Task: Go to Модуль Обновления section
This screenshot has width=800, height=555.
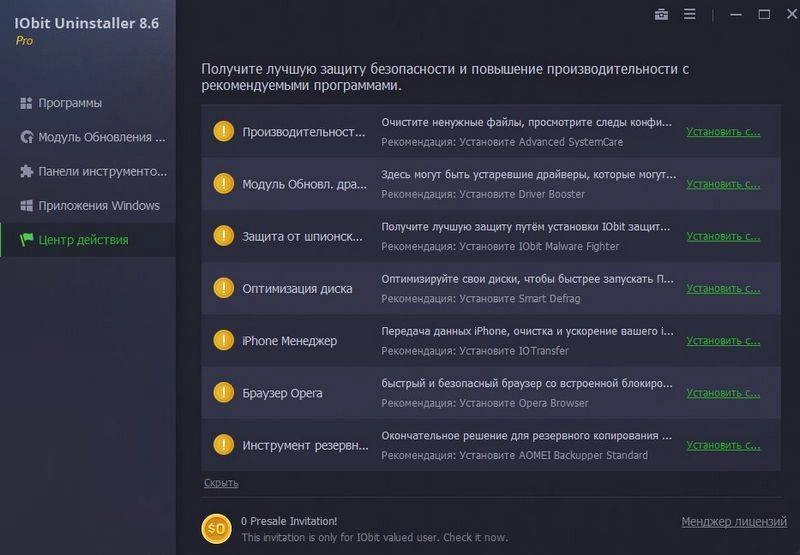Action: [88, 137]
